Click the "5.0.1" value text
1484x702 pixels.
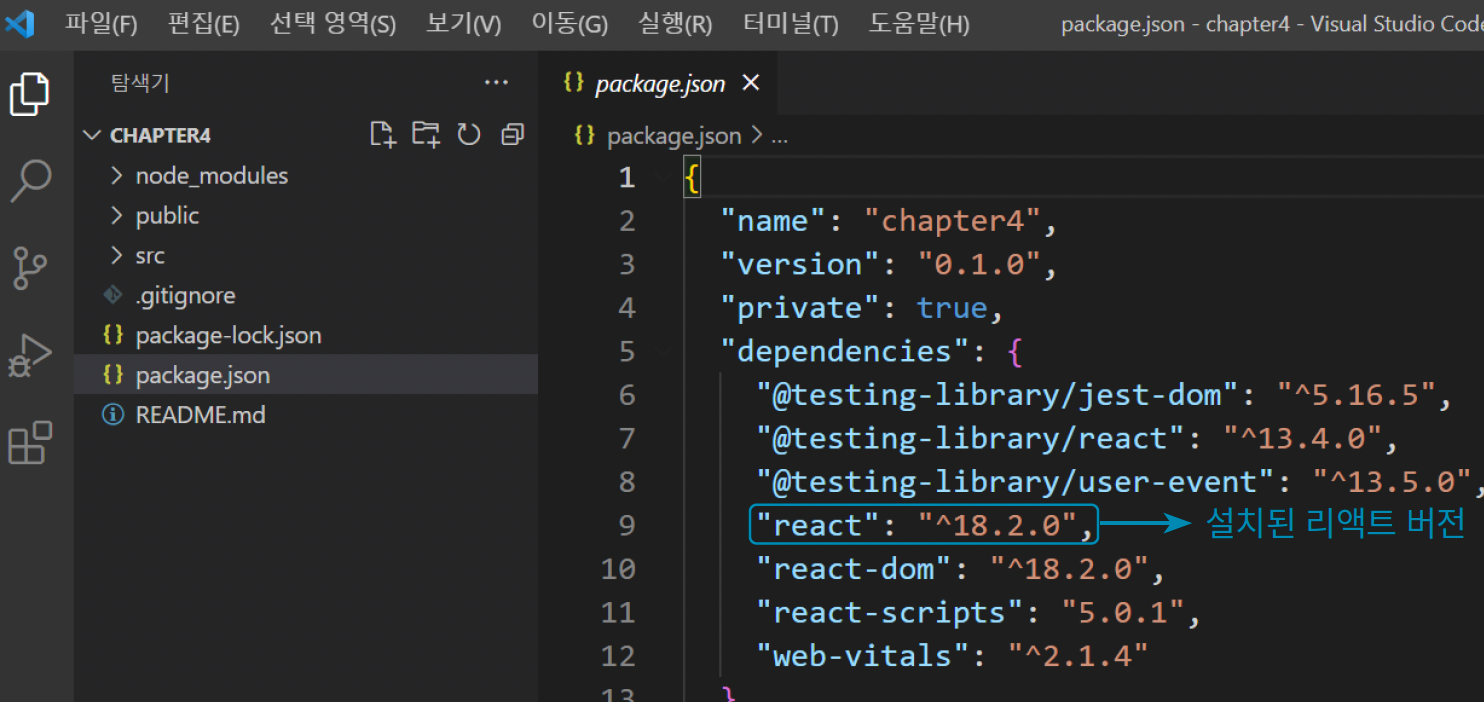(1123, 612)
